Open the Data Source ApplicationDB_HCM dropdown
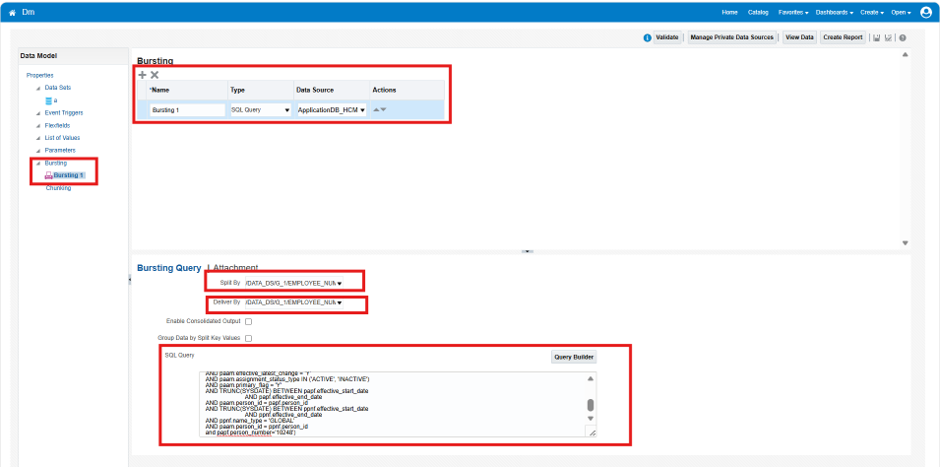This screenshot has width=940, height=467. coord(332,110)
